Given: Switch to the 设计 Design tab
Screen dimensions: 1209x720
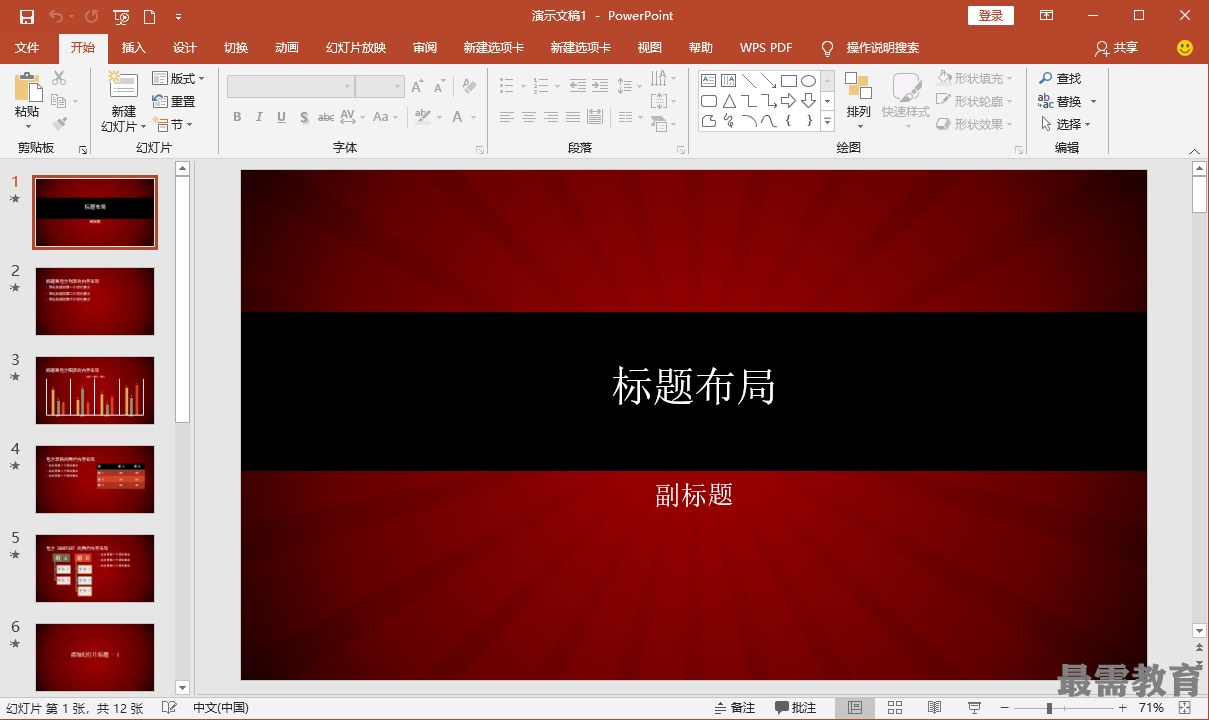Looking at the screenshot, I should pos(185,48).
